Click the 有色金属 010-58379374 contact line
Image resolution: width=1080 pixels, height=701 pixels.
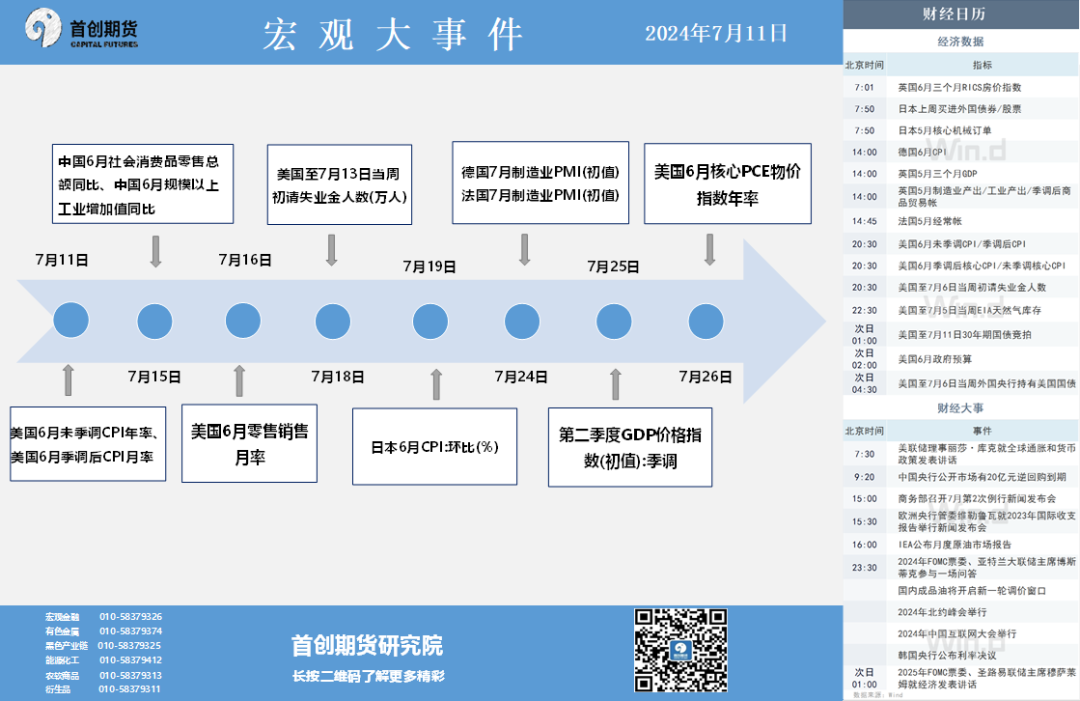(x=104, y=631)
